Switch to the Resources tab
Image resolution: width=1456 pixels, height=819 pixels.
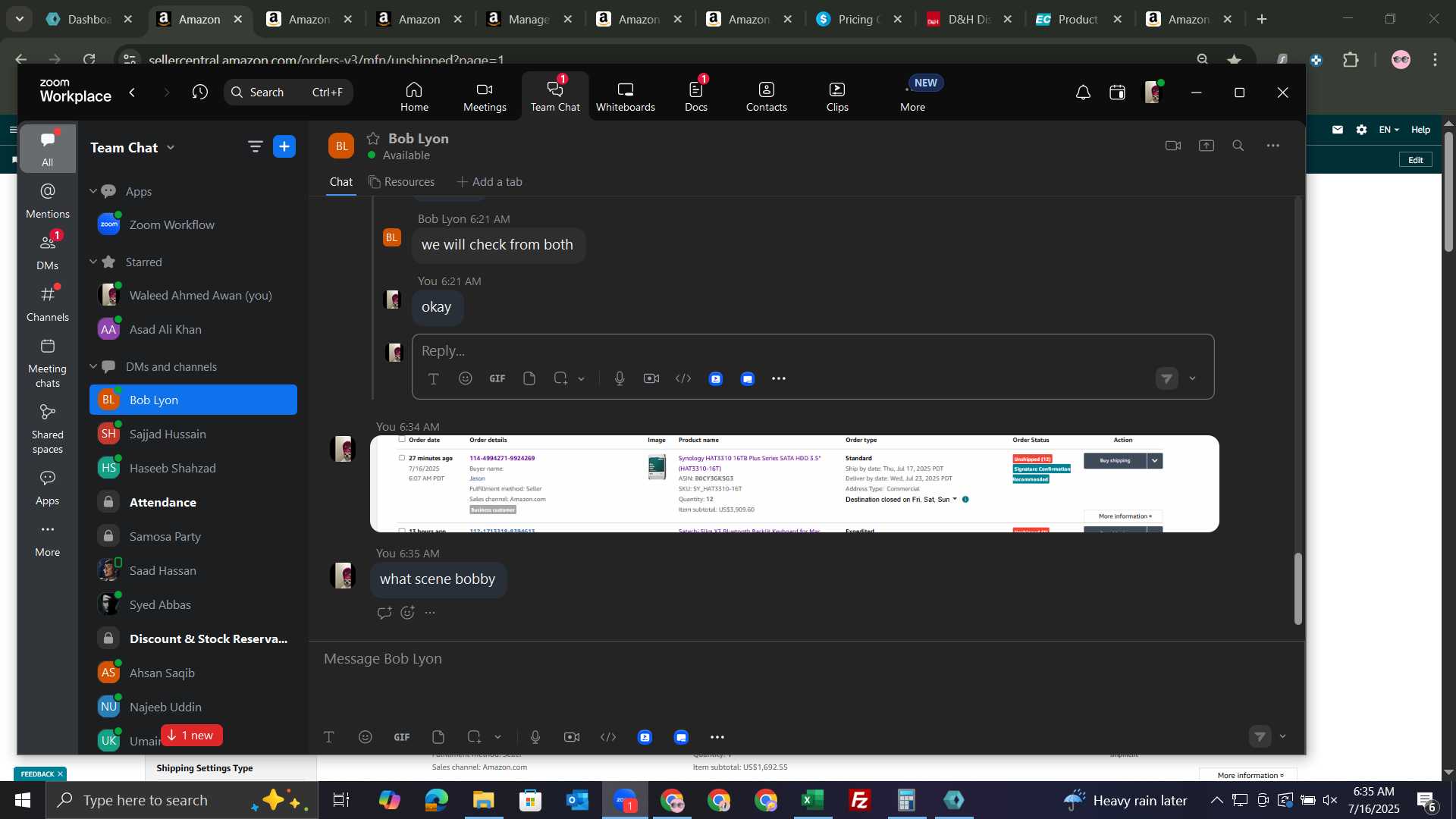[401, 182]
